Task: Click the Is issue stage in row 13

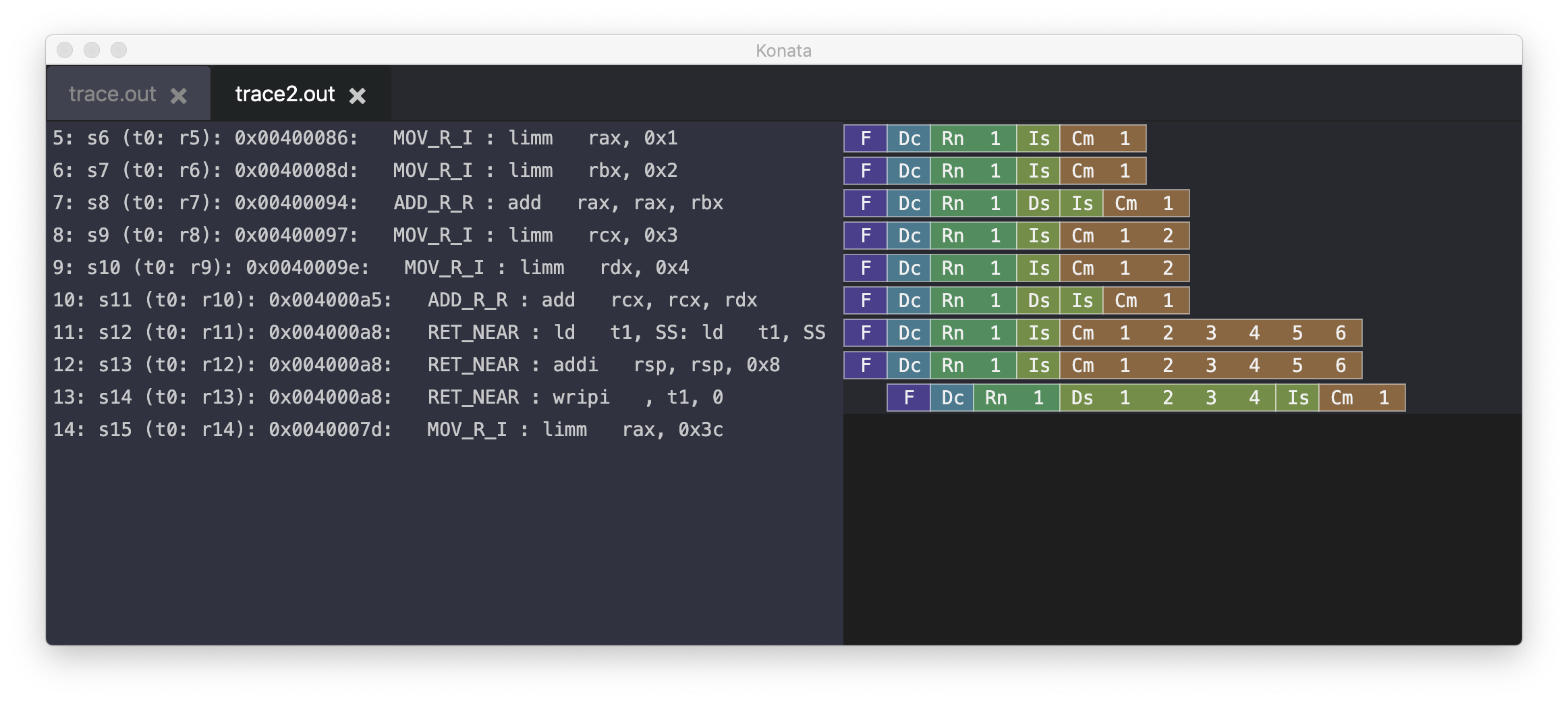Action: tap(1297, 398)
